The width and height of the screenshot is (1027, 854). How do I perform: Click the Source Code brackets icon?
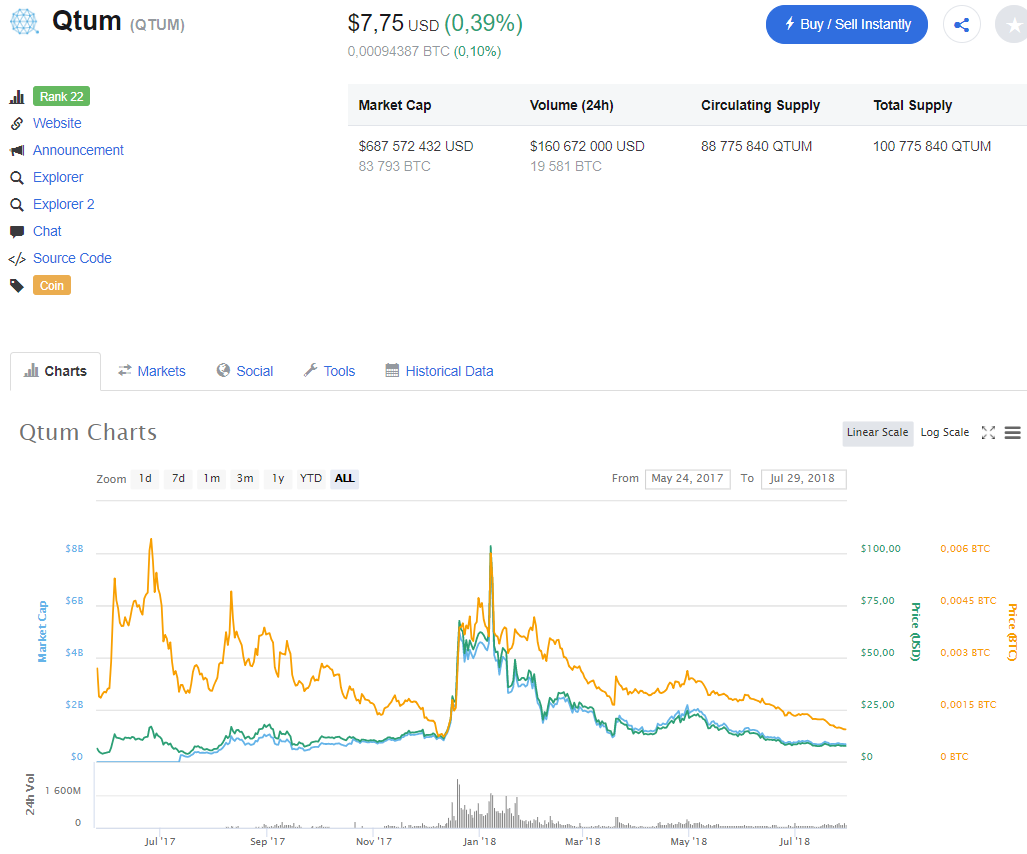point(17,259)
